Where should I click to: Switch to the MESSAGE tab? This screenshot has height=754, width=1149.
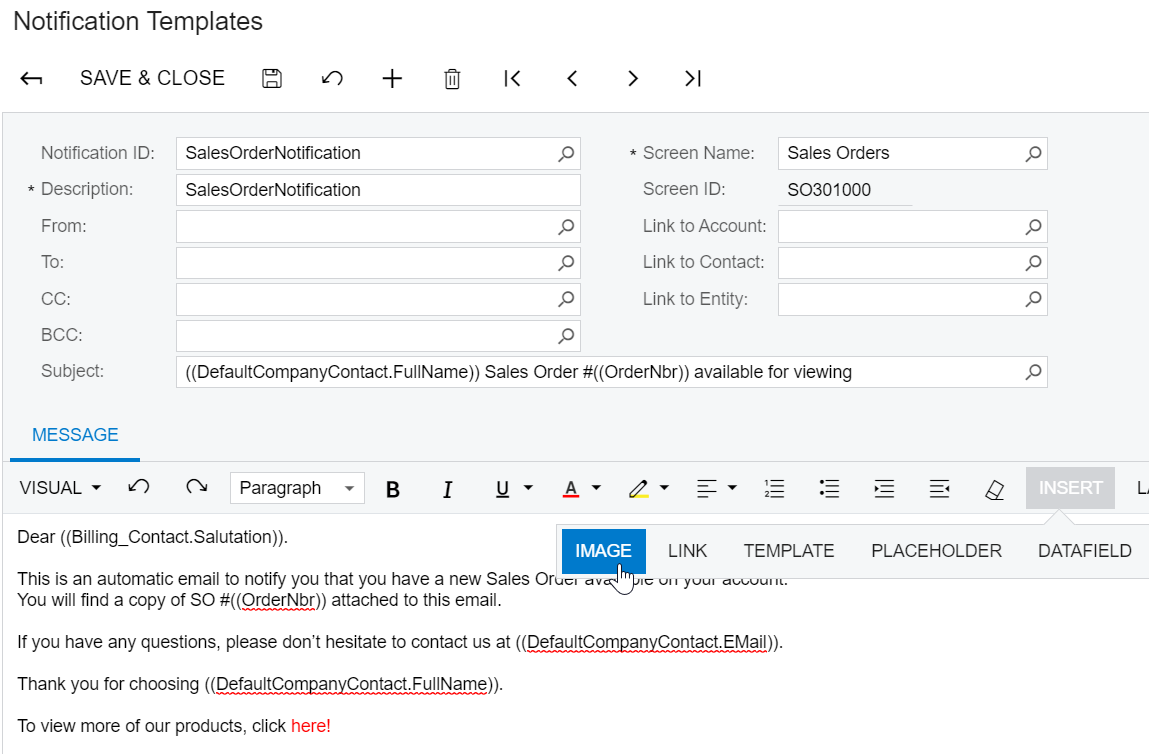click(75, 435)
